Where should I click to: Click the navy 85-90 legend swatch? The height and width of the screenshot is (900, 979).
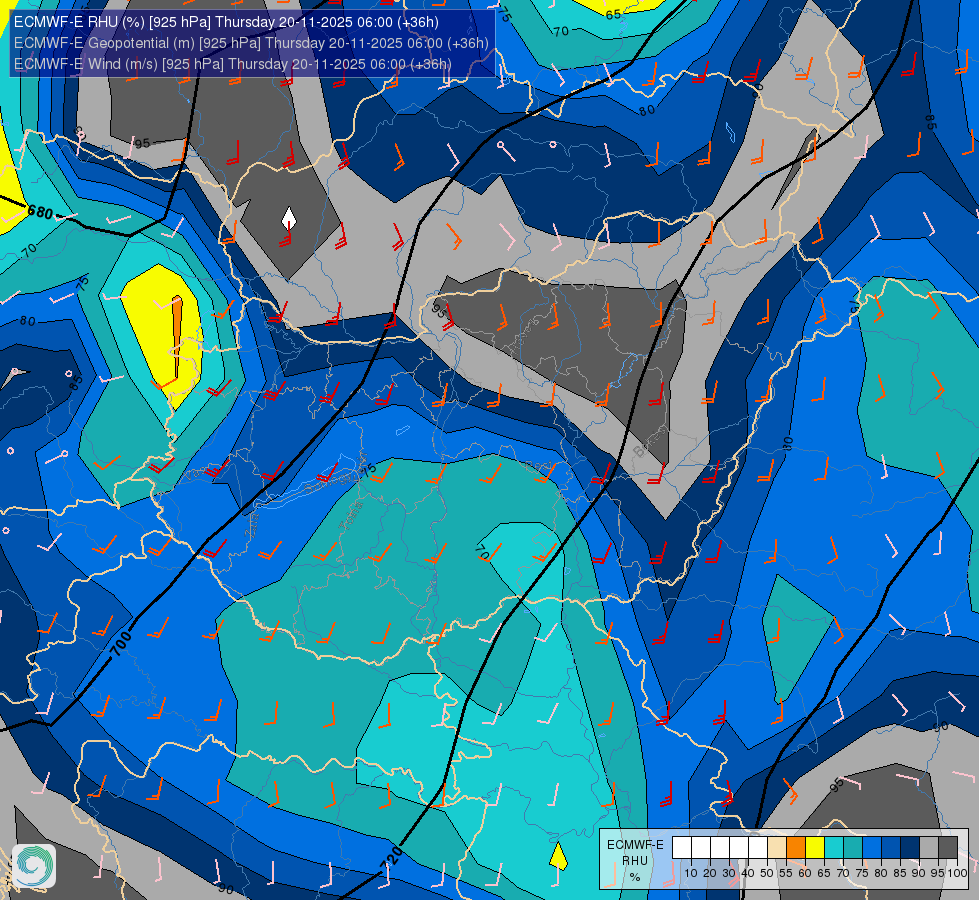pyautogui.click(x=910, y=848)
